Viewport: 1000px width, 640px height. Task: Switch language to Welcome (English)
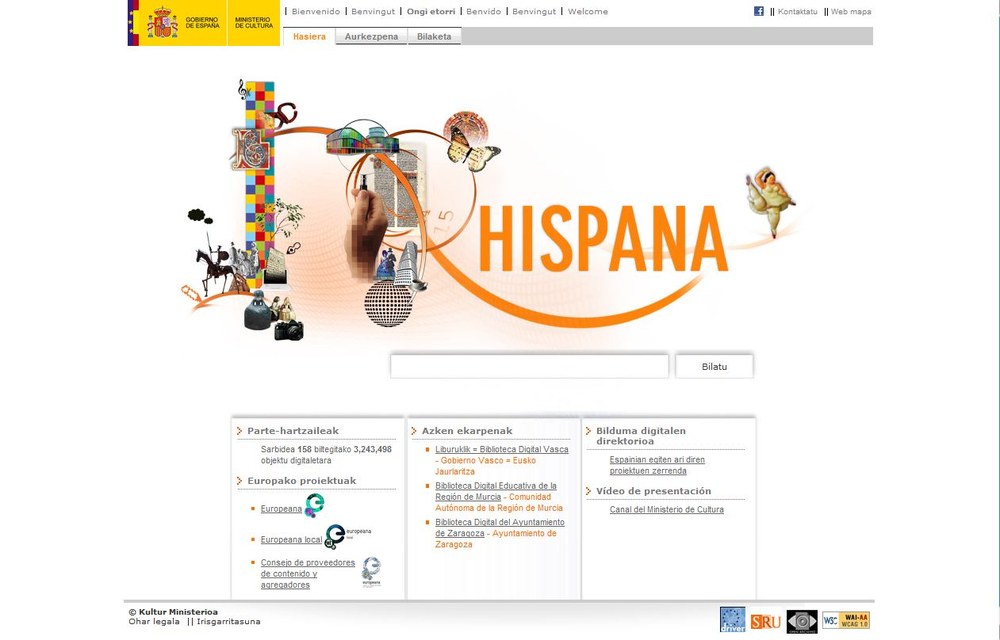click(587, 12)
